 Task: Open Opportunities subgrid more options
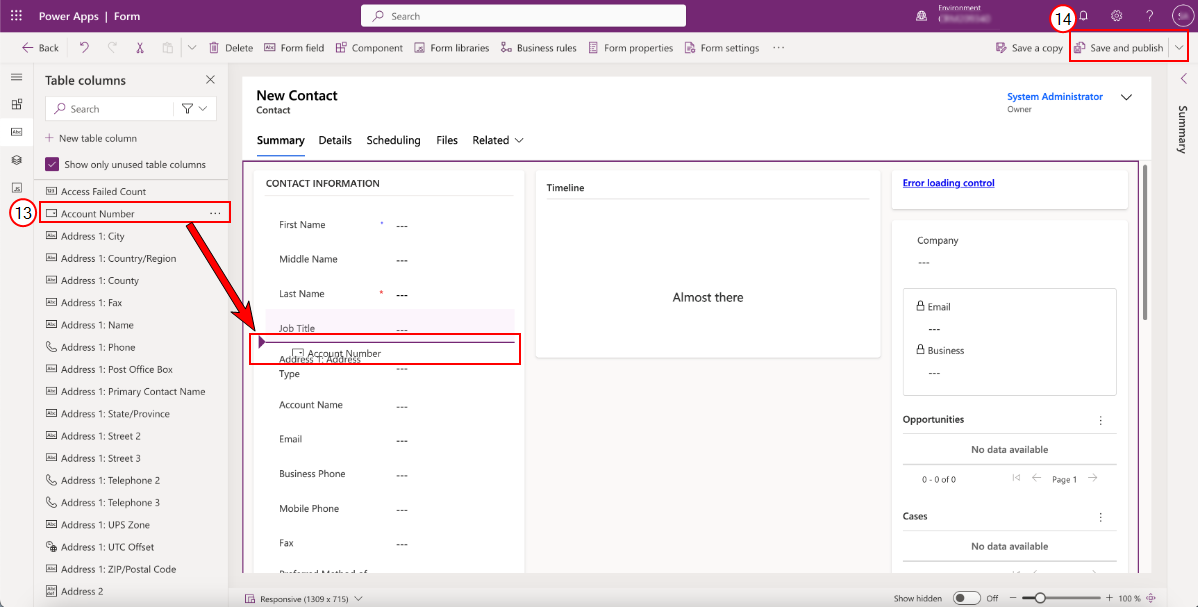(x=1100, y=420)
